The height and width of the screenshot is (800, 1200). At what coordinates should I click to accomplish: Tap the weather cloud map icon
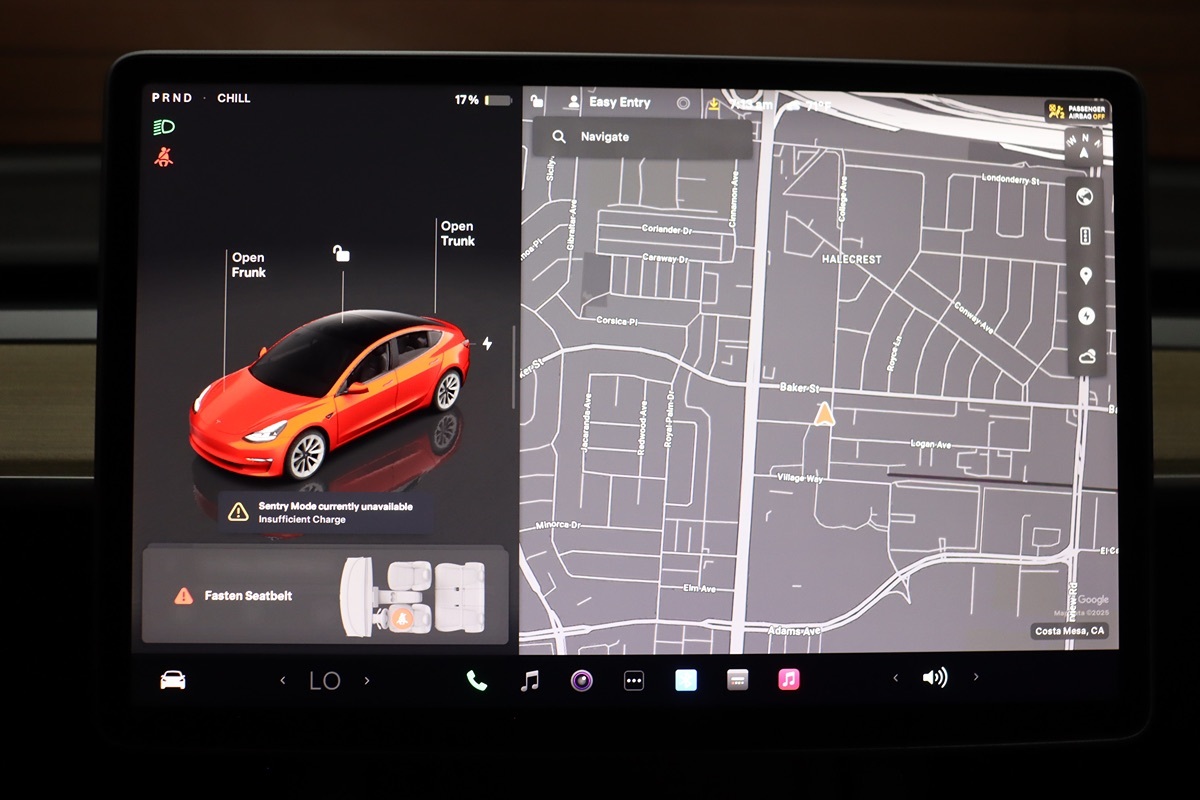pyautogui.click(x=1086, y=356)
